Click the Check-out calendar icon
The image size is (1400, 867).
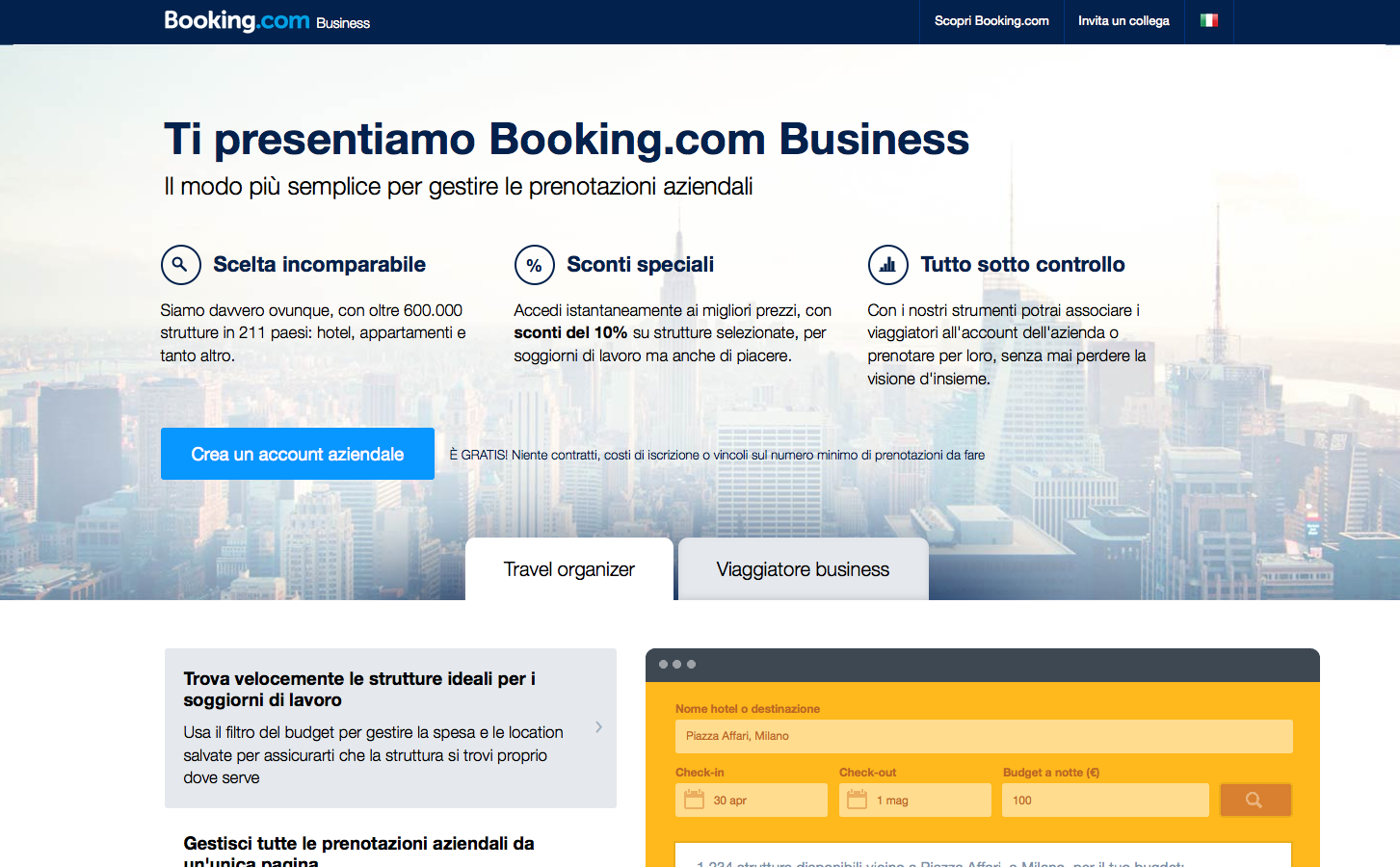coord(858,800)
